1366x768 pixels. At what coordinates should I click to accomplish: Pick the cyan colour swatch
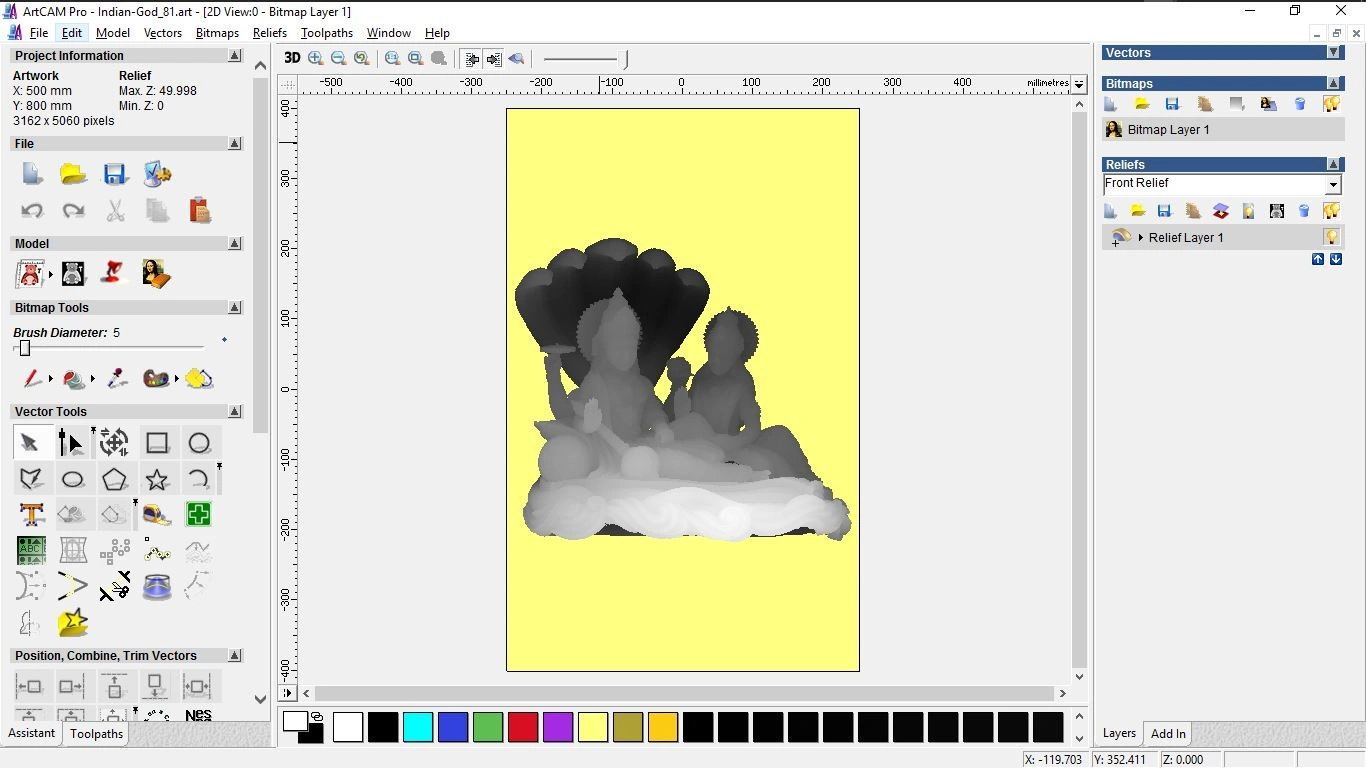pos(418,727)
